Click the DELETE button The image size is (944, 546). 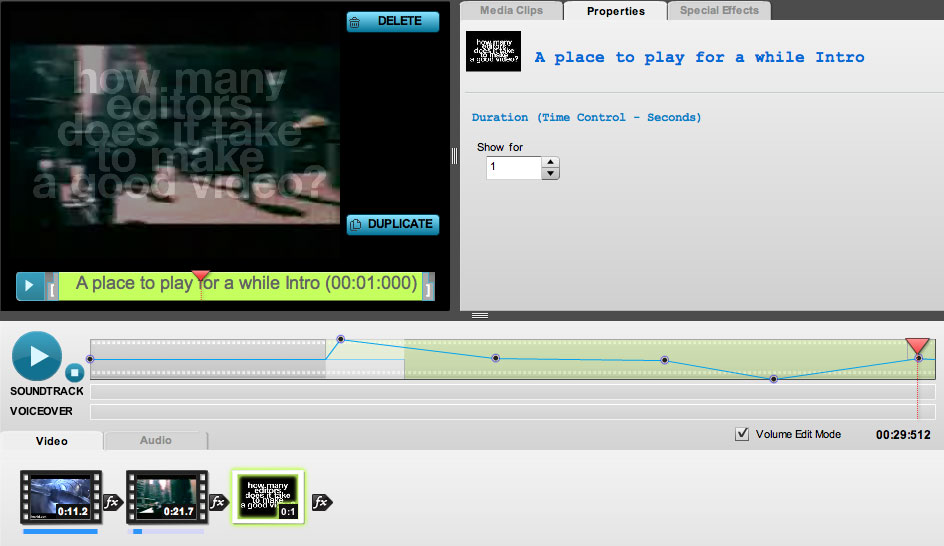pos(393,21)
